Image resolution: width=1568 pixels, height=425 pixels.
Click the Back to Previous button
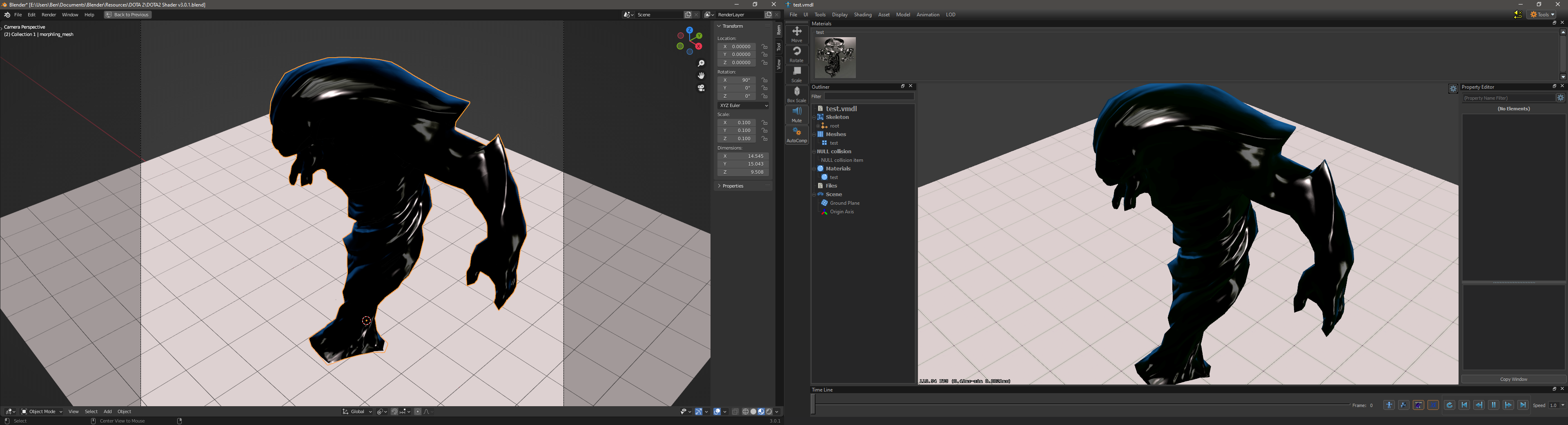[128, 15]
